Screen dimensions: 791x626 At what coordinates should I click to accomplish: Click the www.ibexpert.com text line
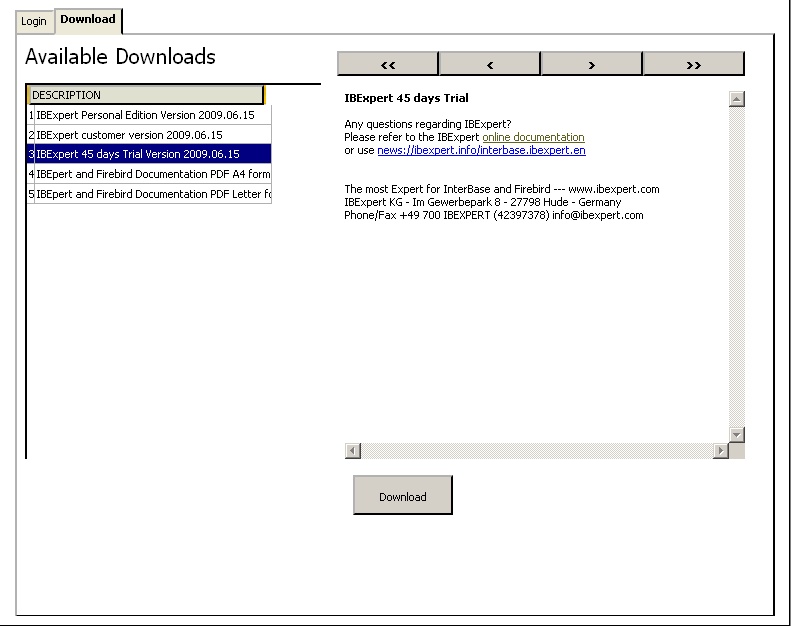tap(502, 189)
